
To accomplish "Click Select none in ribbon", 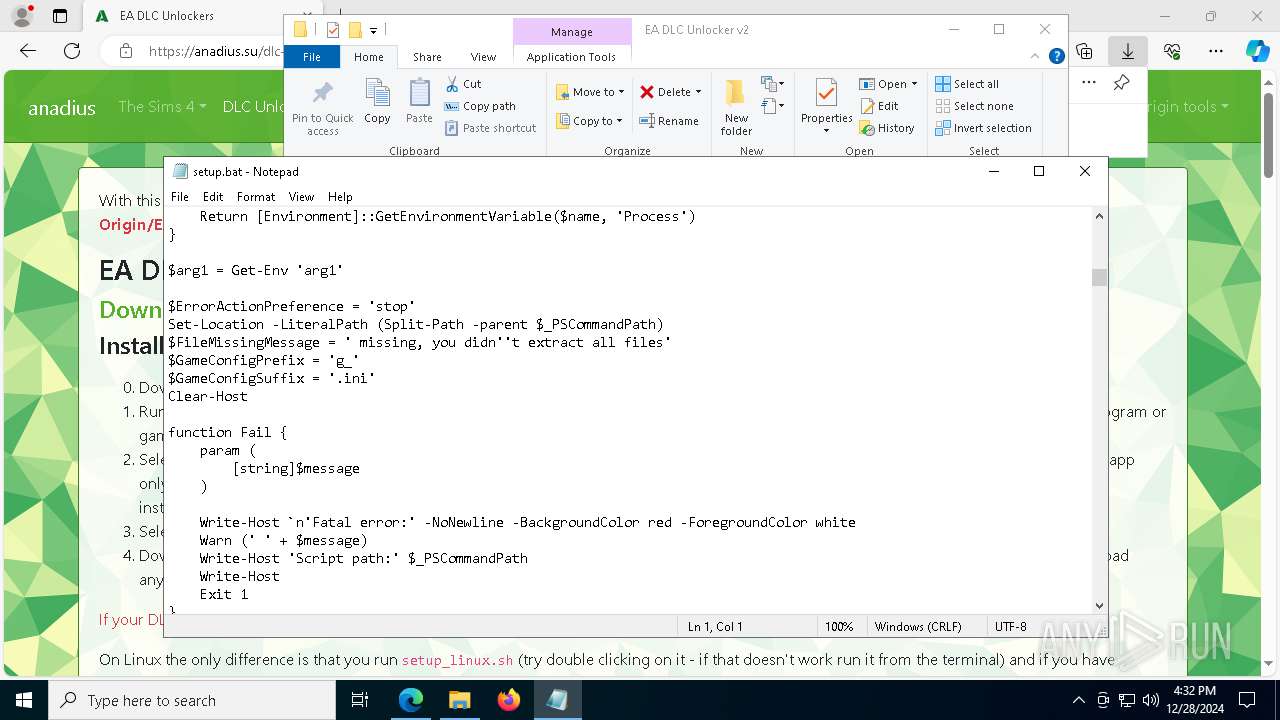I will [974, 106].
